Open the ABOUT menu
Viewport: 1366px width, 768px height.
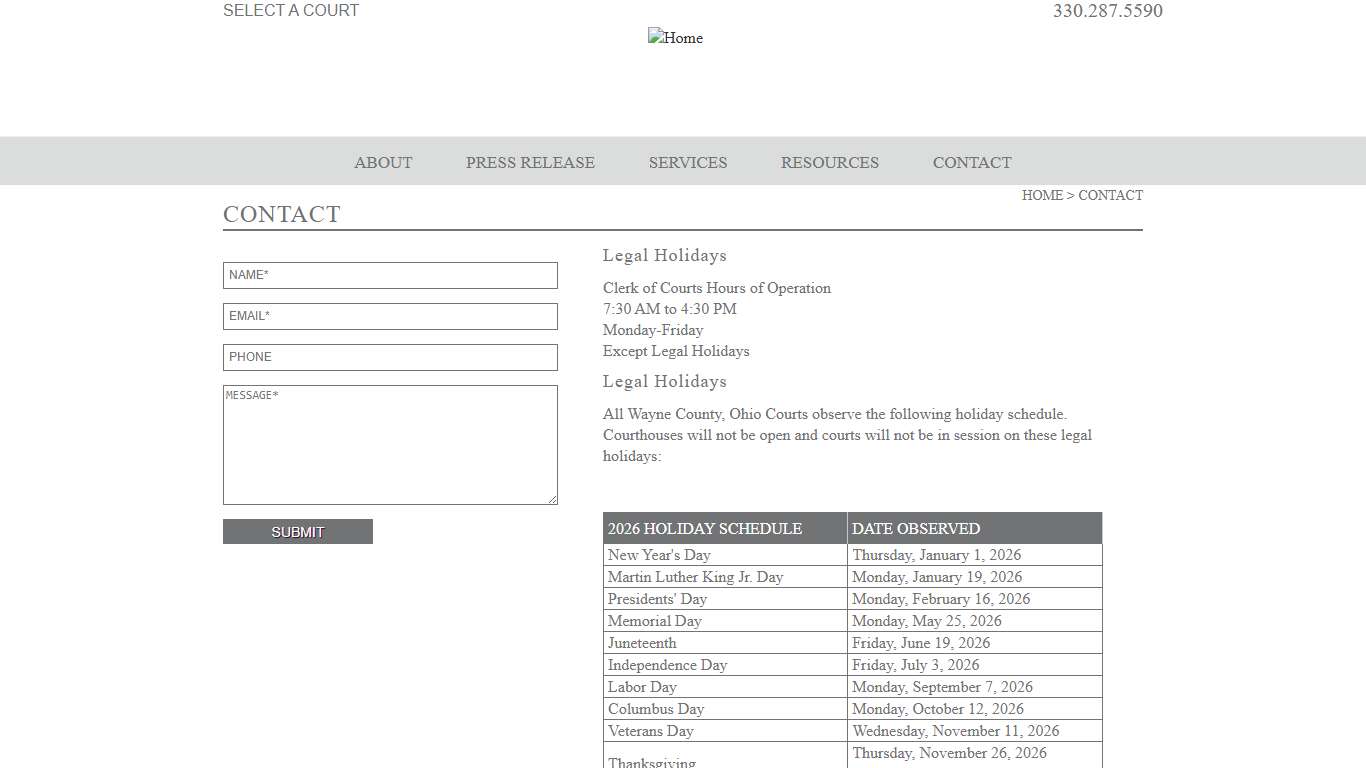[383, 162]
